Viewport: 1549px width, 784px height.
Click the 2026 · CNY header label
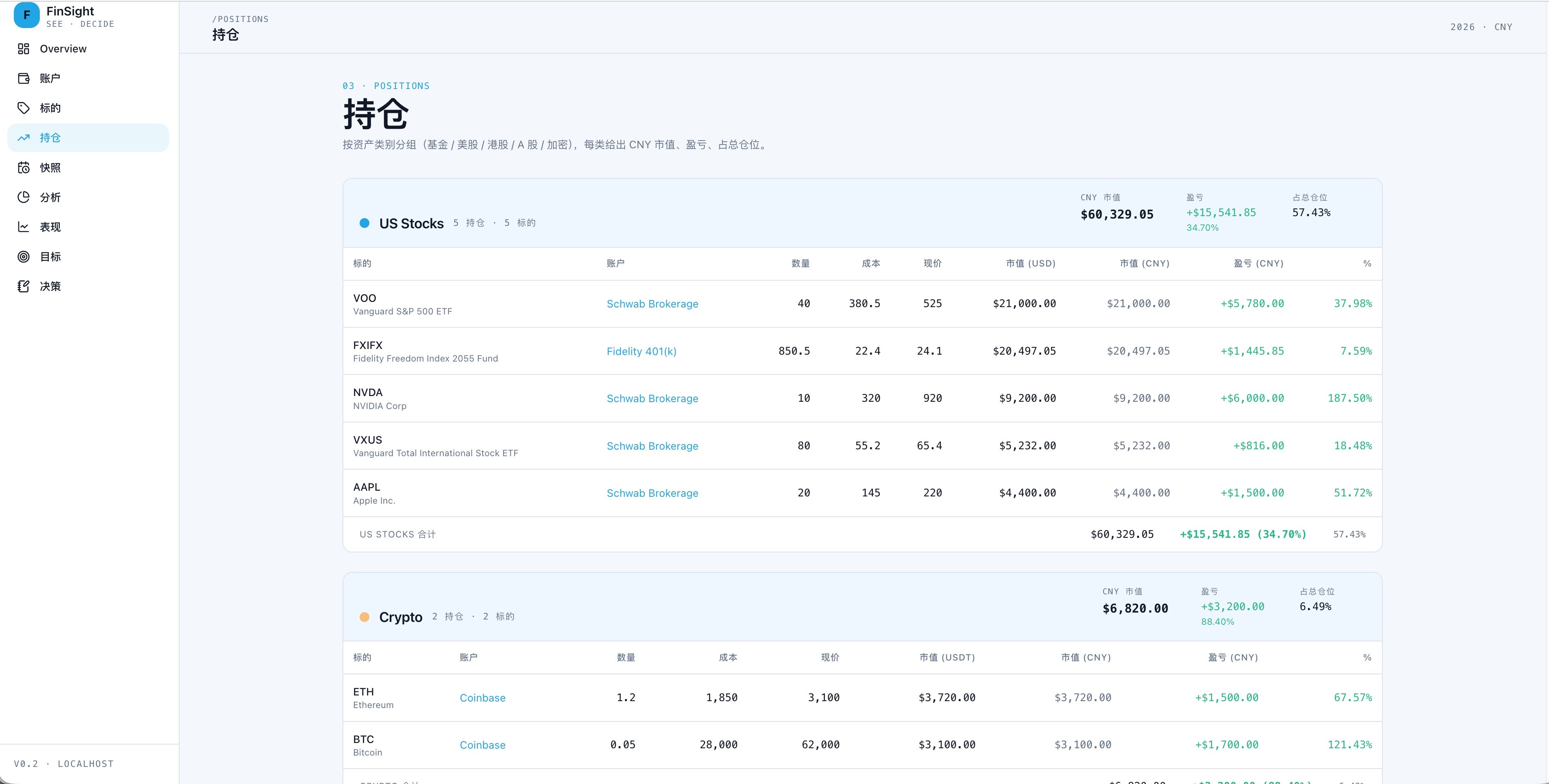1481,27
